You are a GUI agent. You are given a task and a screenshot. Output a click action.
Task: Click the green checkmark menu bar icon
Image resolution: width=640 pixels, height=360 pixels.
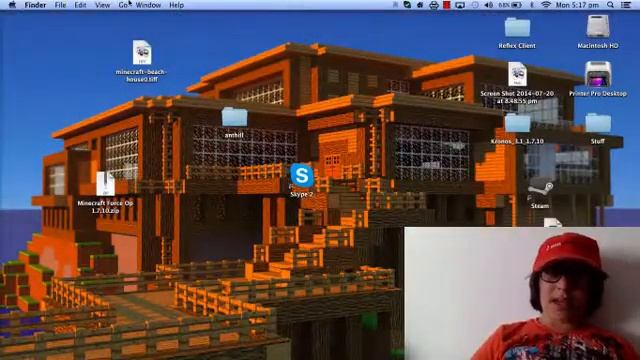click(407, 5)
